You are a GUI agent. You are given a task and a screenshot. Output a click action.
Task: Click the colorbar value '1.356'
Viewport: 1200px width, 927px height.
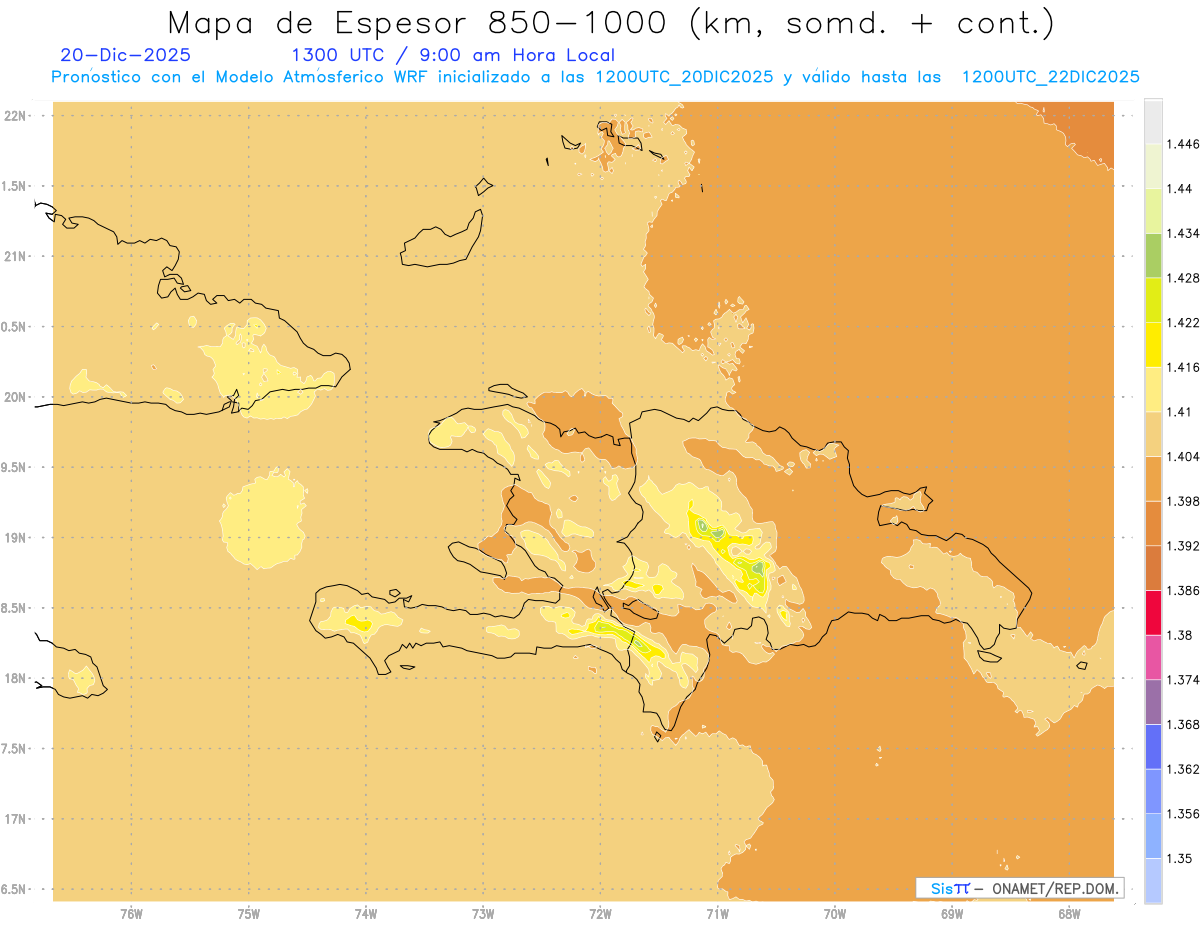click(x=1185, y=814)
